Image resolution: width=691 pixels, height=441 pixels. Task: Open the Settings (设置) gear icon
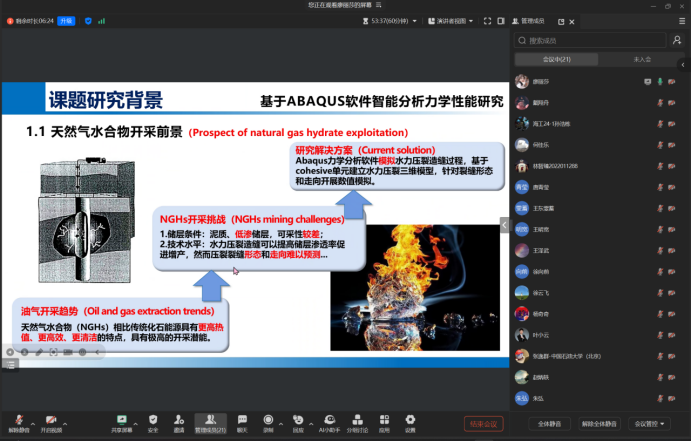[x=410, y=420]
